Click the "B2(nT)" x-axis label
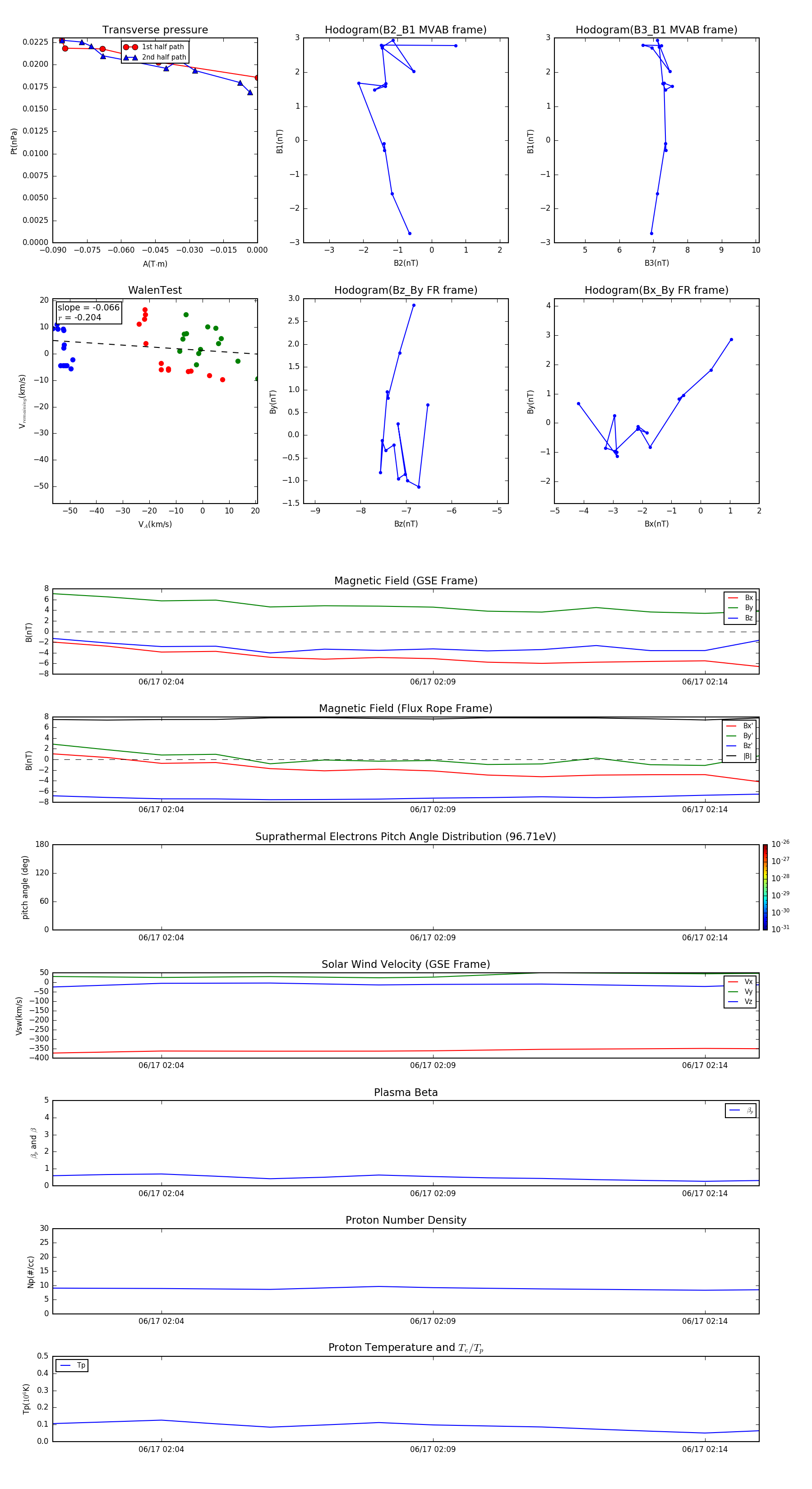812x1489 pixels. click(x=406, y=263)
